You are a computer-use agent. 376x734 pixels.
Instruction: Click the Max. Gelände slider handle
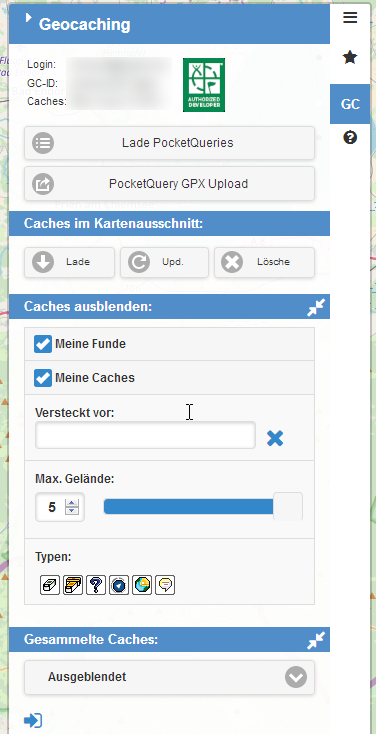(288, 506)
